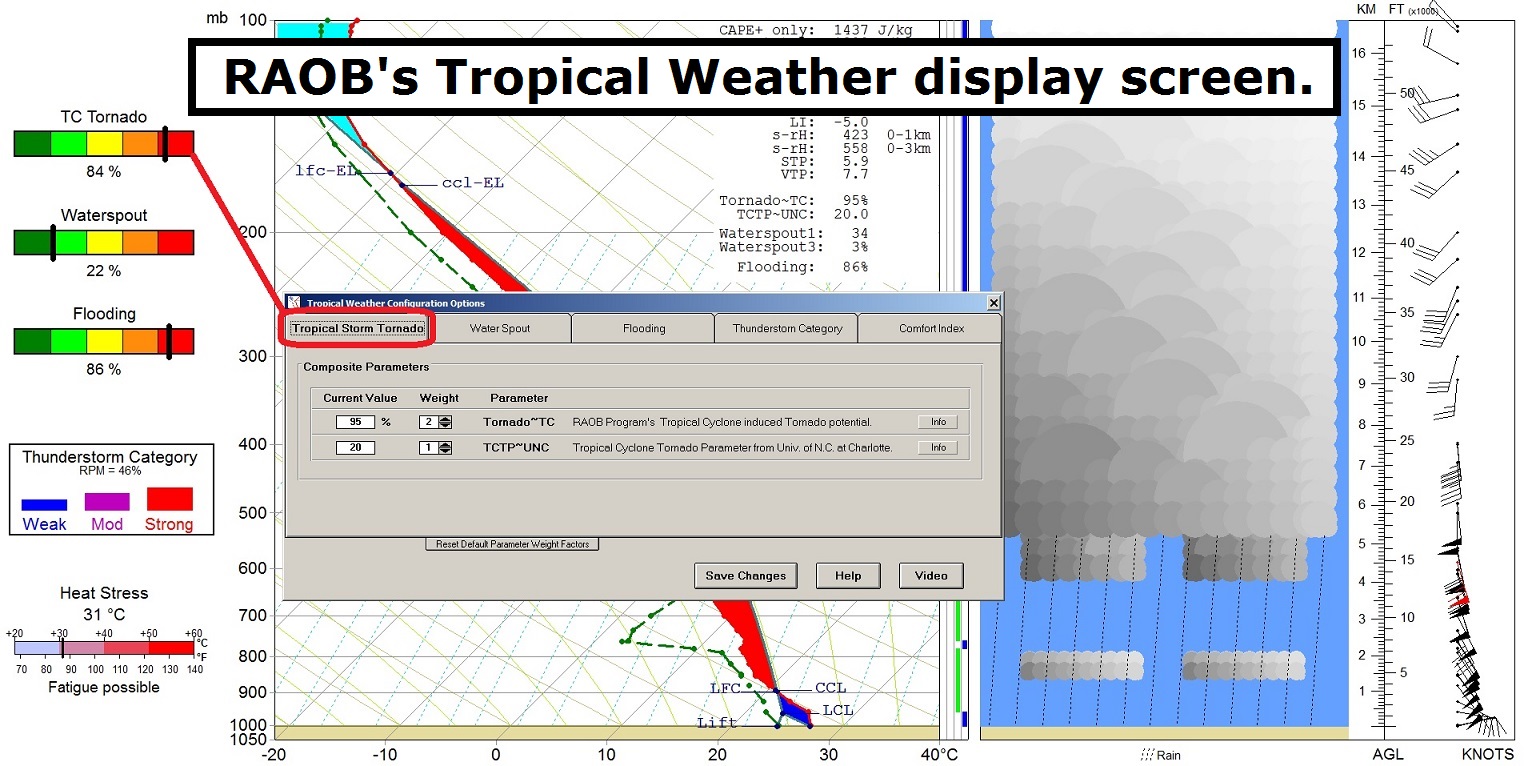Click the Flooding risk gauge
1524x766 pixels.
[104, 341]
